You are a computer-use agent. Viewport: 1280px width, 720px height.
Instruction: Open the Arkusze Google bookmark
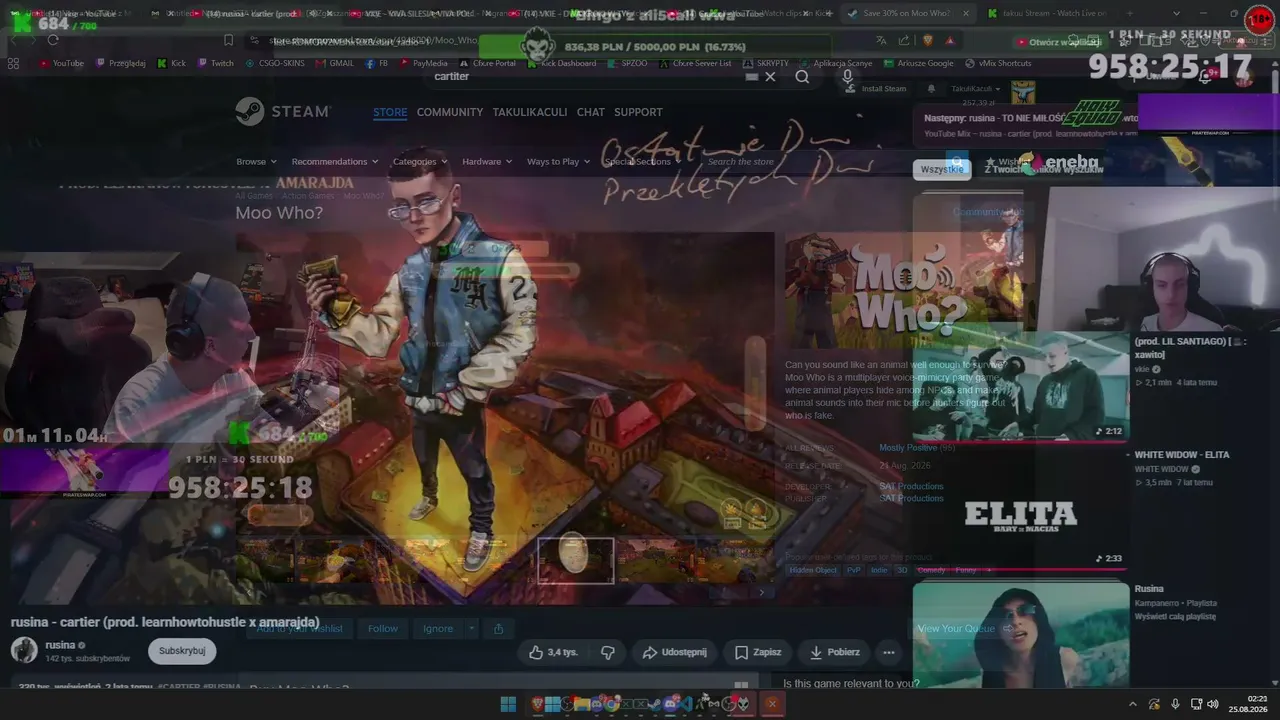[919, 63]
